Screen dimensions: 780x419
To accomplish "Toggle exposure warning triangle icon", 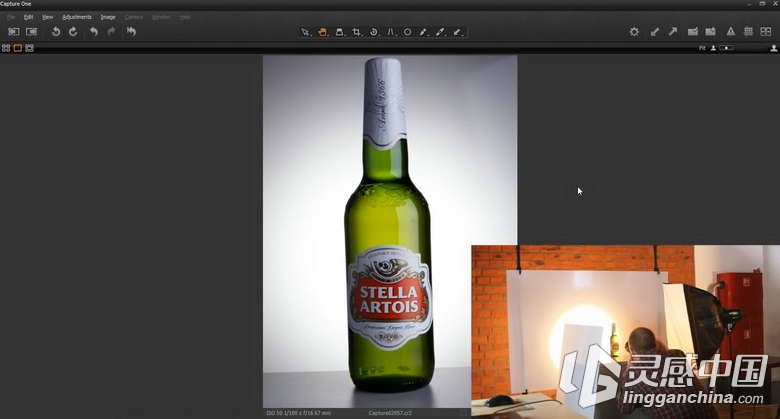I will click(731, 32).
